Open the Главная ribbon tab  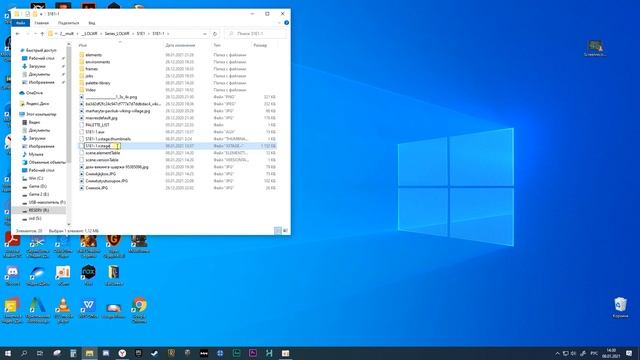(42, 23)
